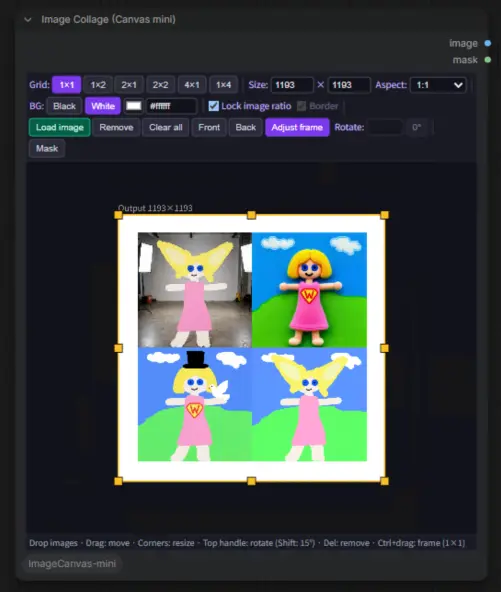Click the ImageCanvas-mini badge
The width and height of the screenshot is (501, 592).
[72, 564]
